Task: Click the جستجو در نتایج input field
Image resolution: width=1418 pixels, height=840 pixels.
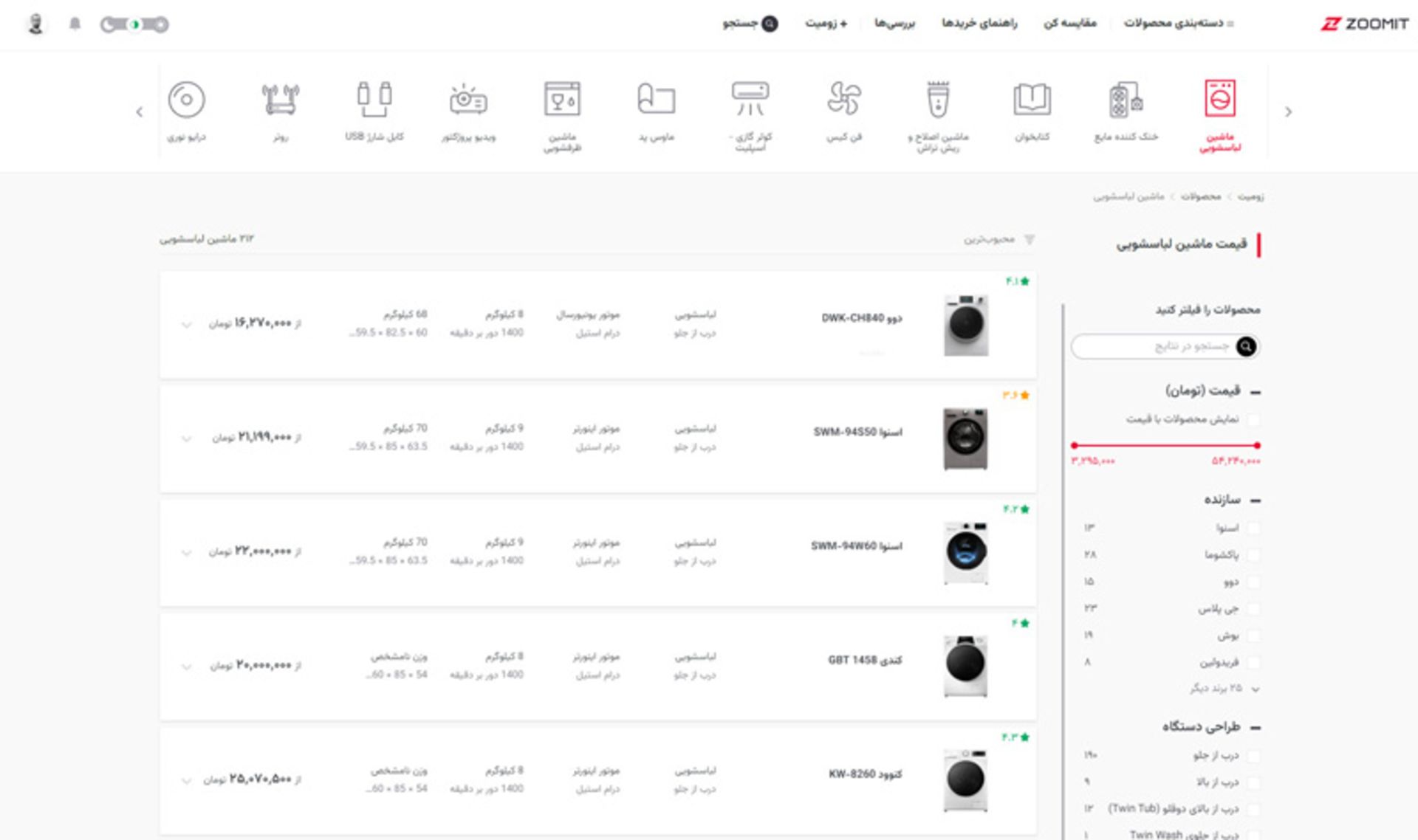Action: 1167,347
